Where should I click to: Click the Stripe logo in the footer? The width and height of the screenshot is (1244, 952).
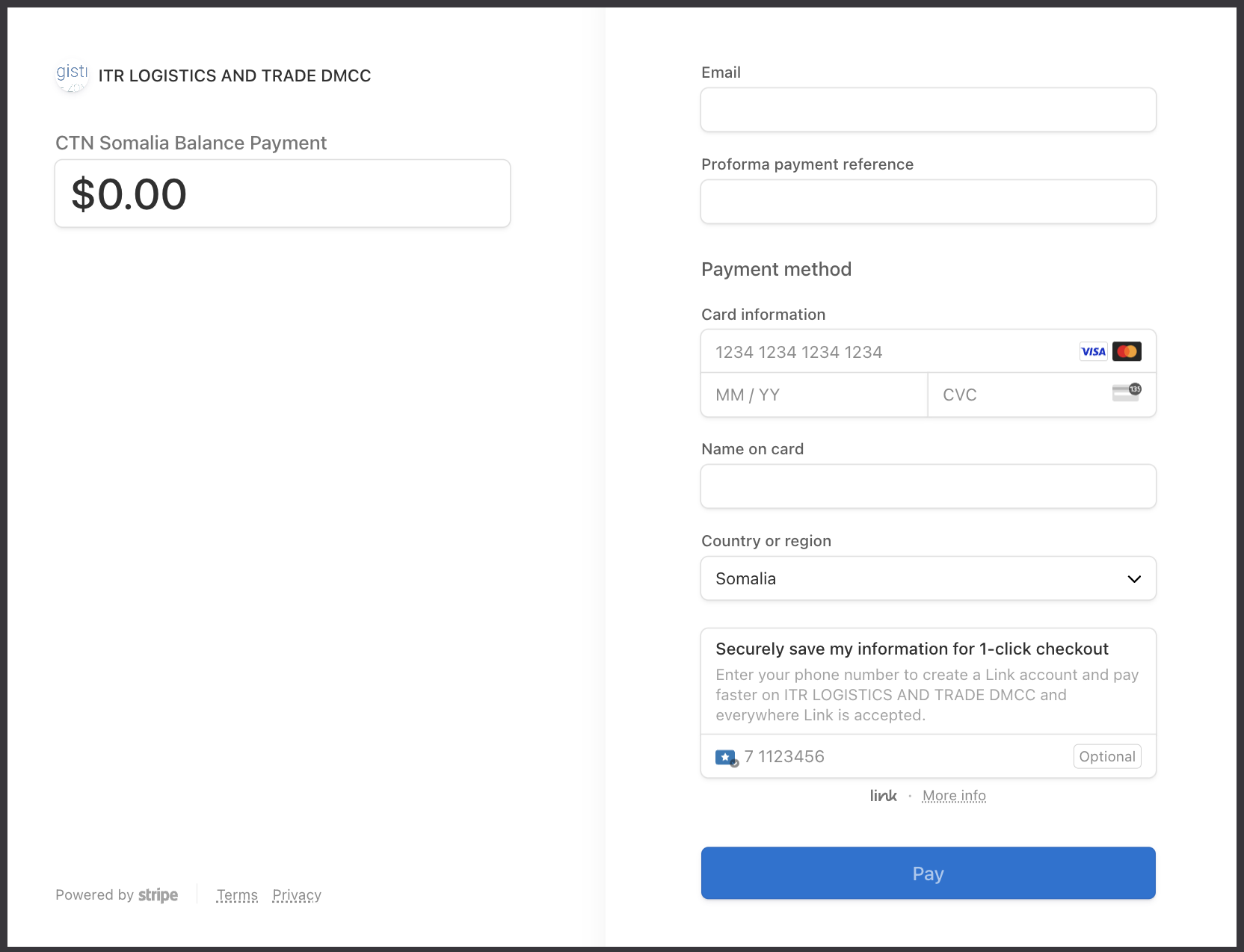click(158, 895)
